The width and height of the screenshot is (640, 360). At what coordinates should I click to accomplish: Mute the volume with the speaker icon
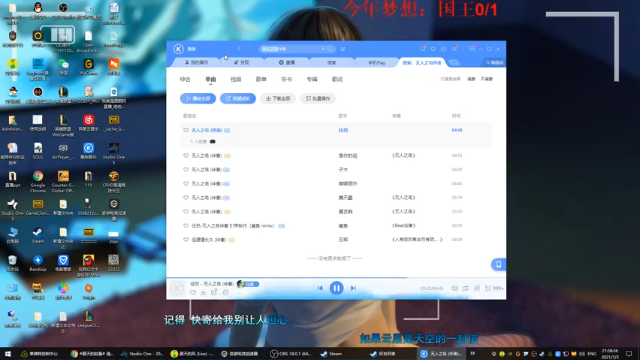point(454,288)
